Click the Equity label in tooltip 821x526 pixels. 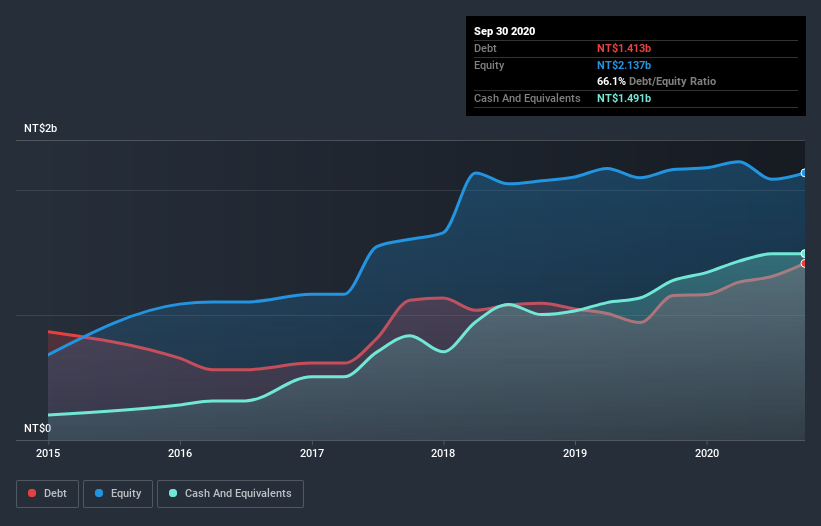tap(489, 65)
